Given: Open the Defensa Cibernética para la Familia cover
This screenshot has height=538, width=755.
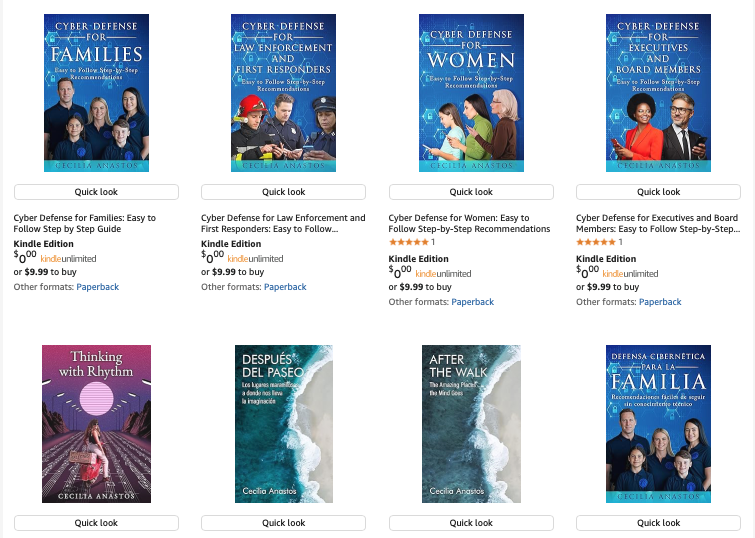Looking at the screenshot, I should pyautogui.click(x=658, y=424).
